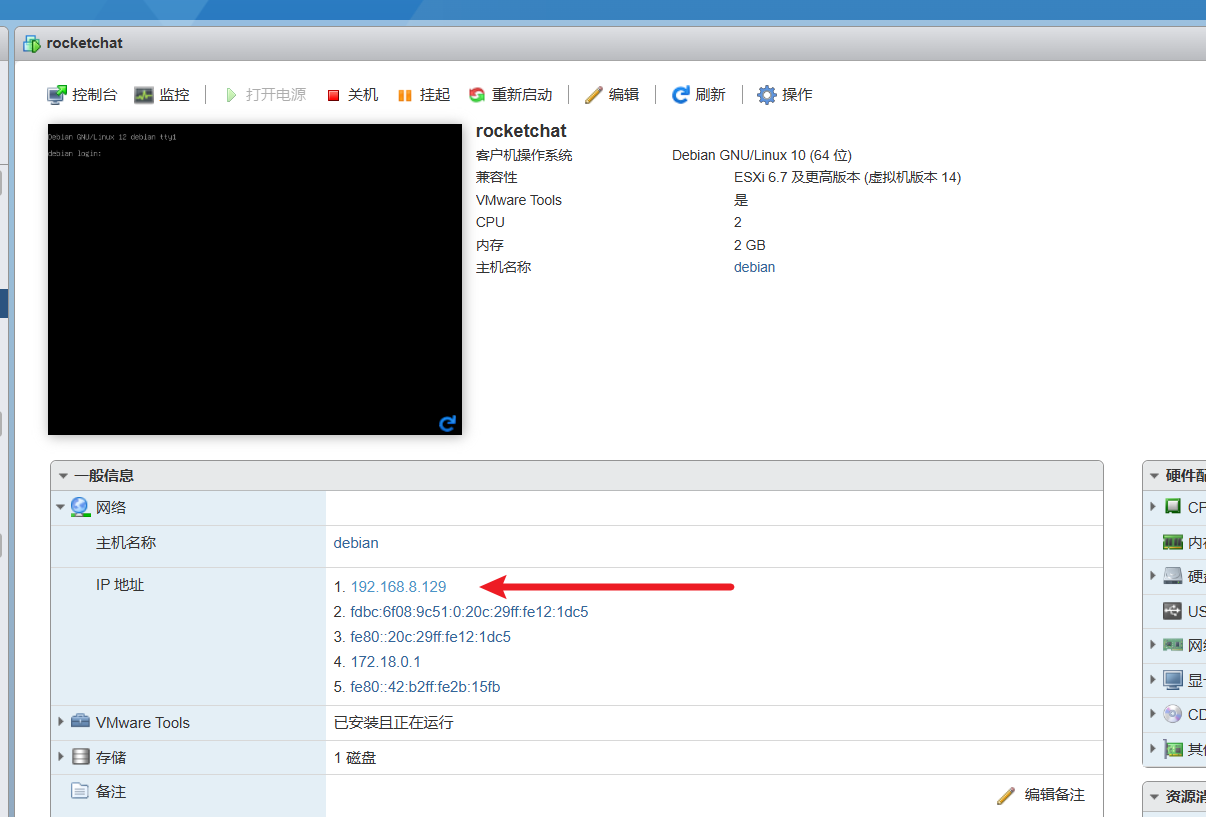The image size is (1206, 817).
Task: Click the VMware Tools toolbox icon
Action: (80, 722)
